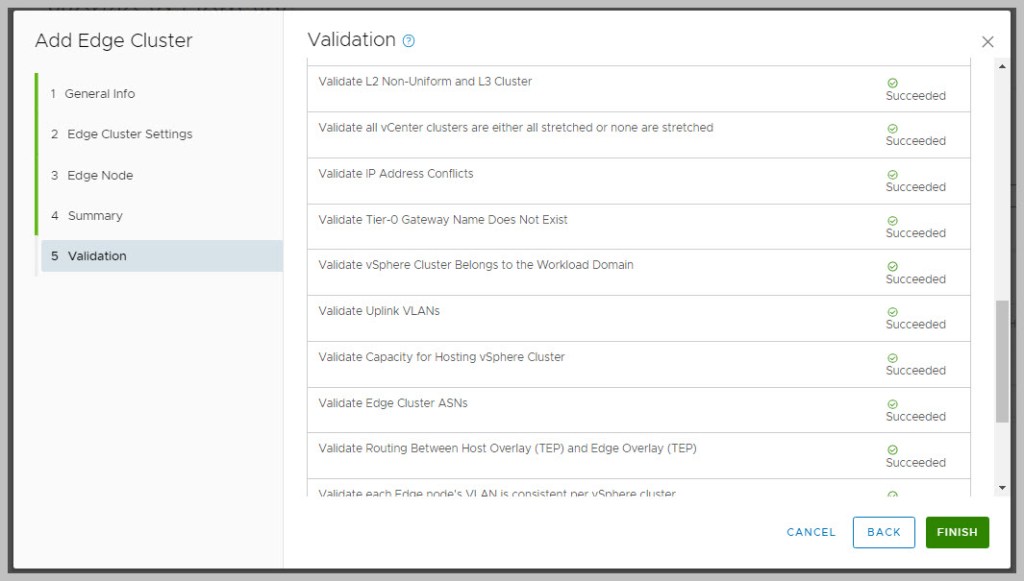The image size is (1024, 581).
Task: Select the Validation step in sidebar
Action: point(96,256)
